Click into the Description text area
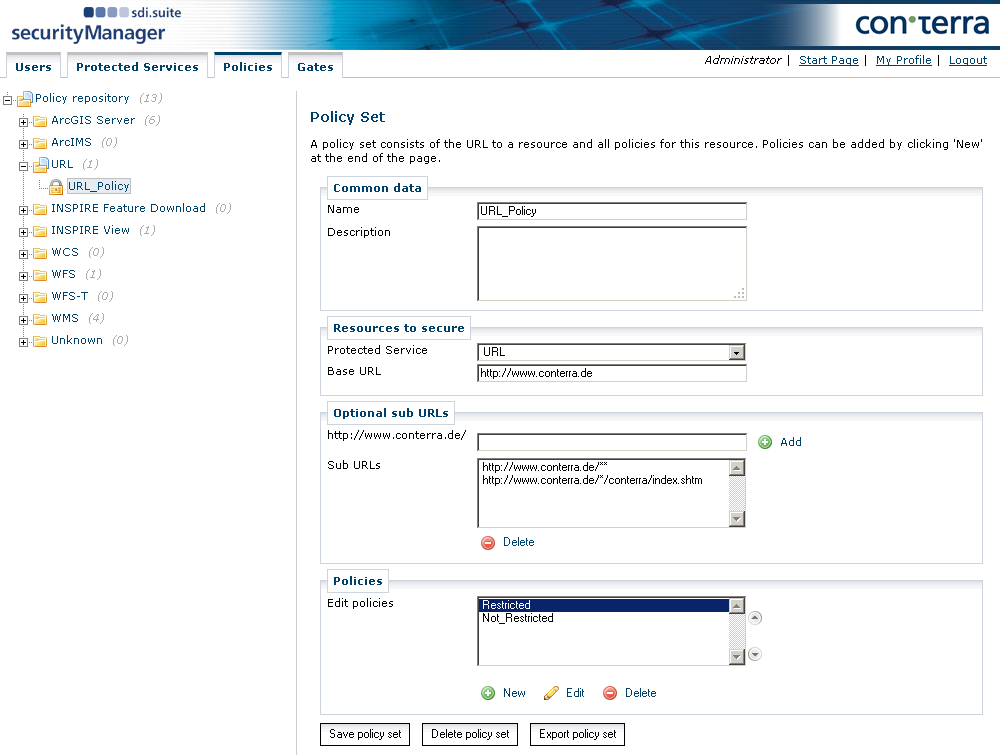The height and width of the screenshot is (755, 1000). point(611,263)
